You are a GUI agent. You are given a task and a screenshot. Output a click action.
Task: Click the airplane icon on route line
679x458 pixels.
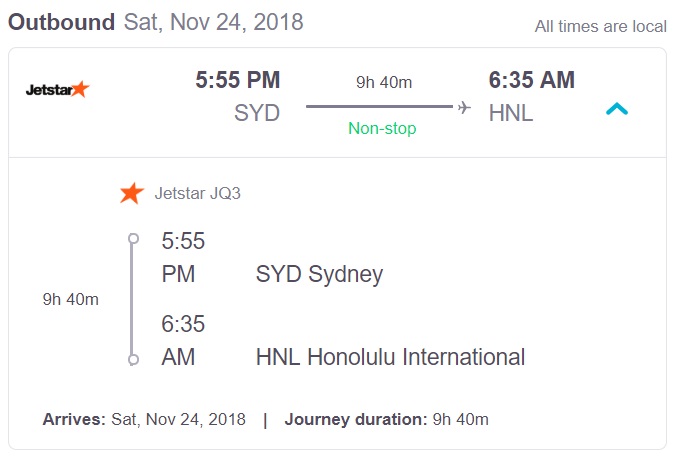pos(464,107)
